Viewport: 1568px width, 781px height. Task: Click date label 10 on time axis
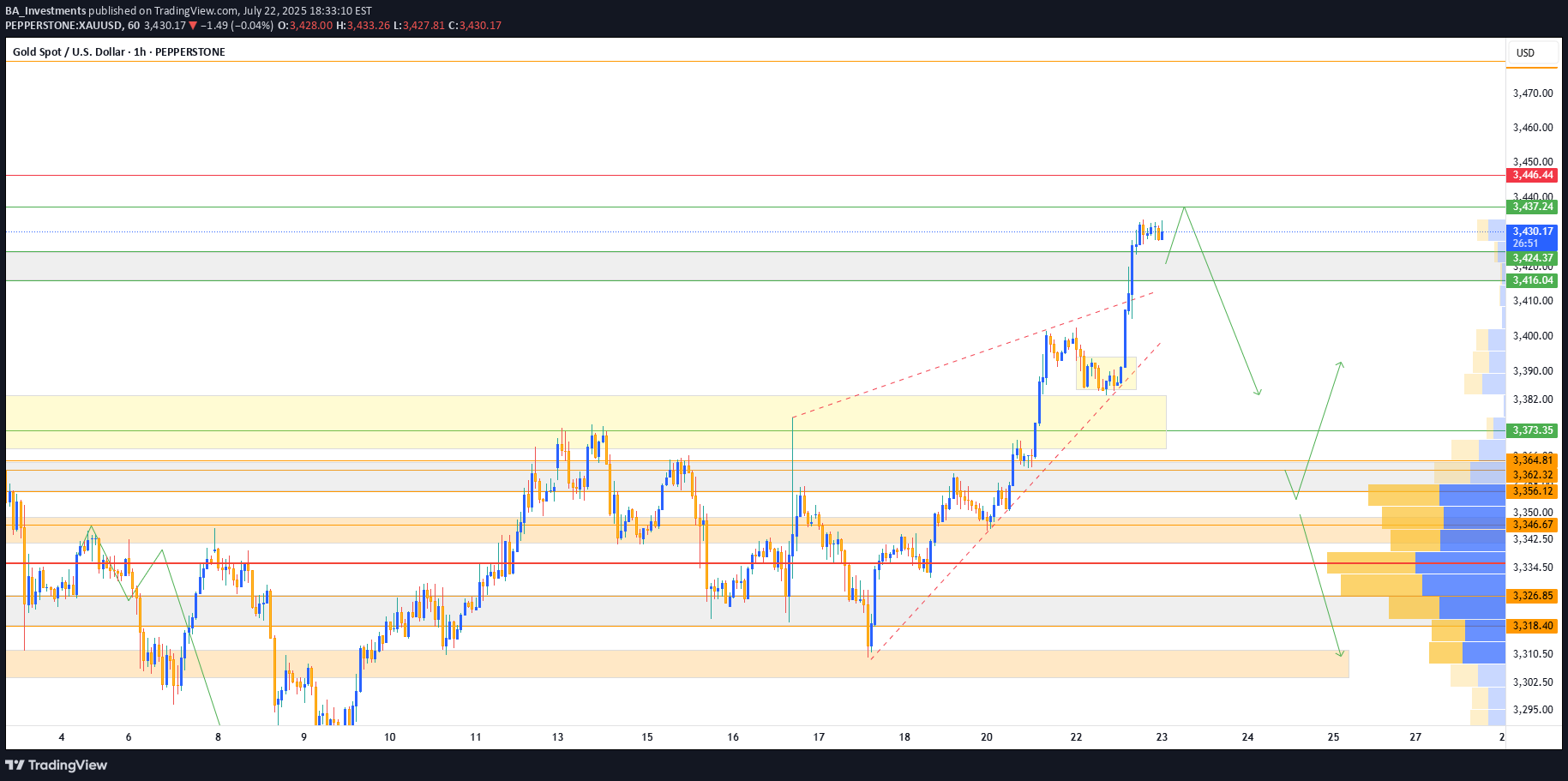pyautogui.click(x=390, y=737)
